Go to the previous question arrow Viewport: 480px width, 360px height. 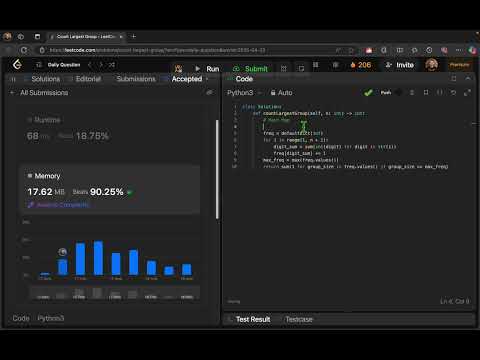[90, 65]
